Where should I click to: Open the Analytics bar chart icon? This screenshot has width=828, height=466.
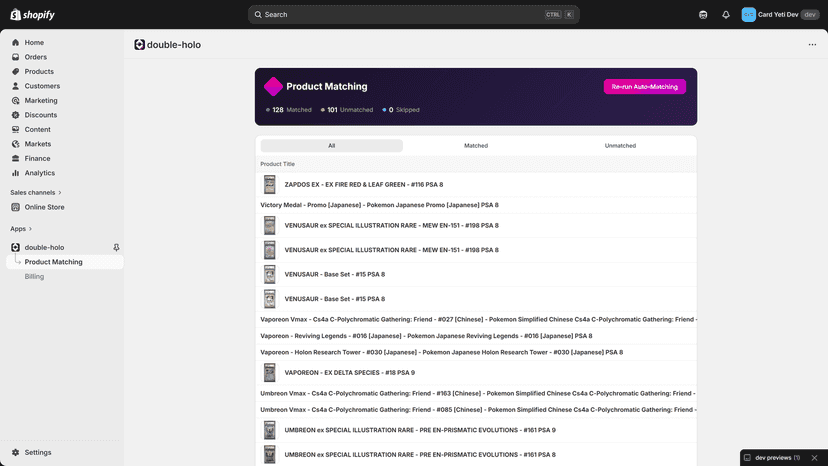pyautogui.click(x=15, y=173)
